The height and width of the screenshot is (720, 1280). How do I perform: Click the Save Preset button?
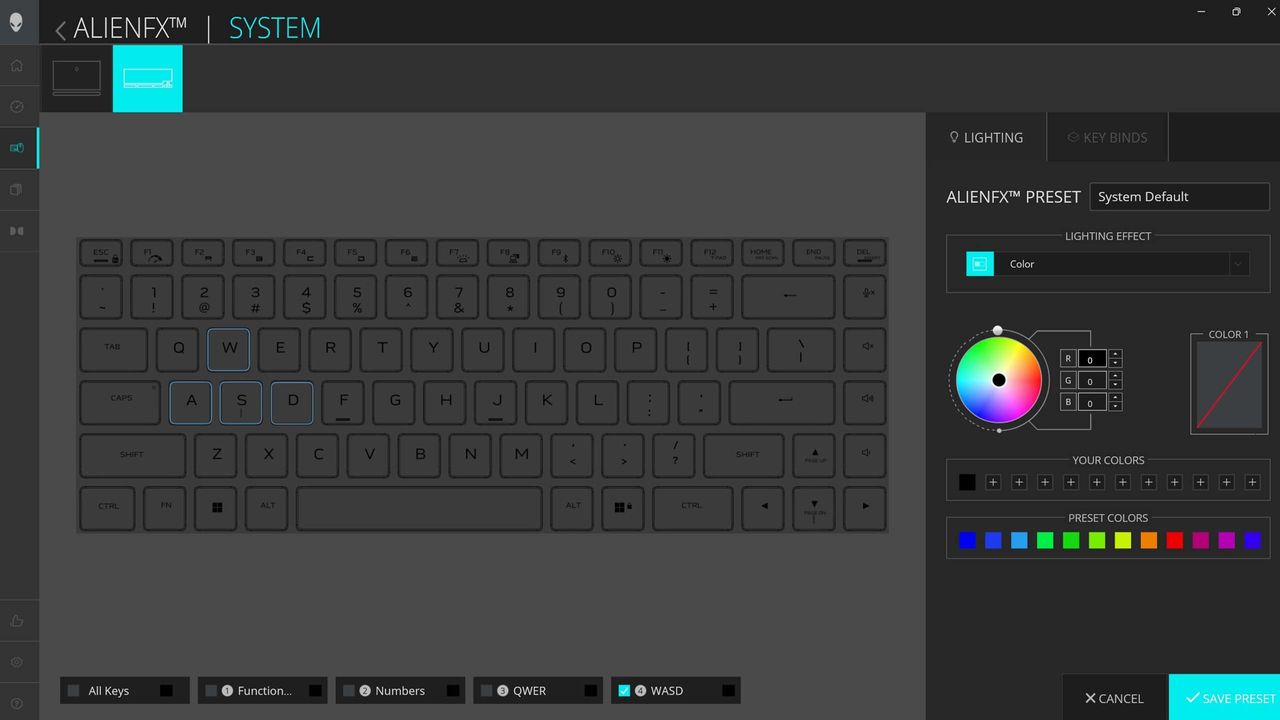coord(1224,698)
